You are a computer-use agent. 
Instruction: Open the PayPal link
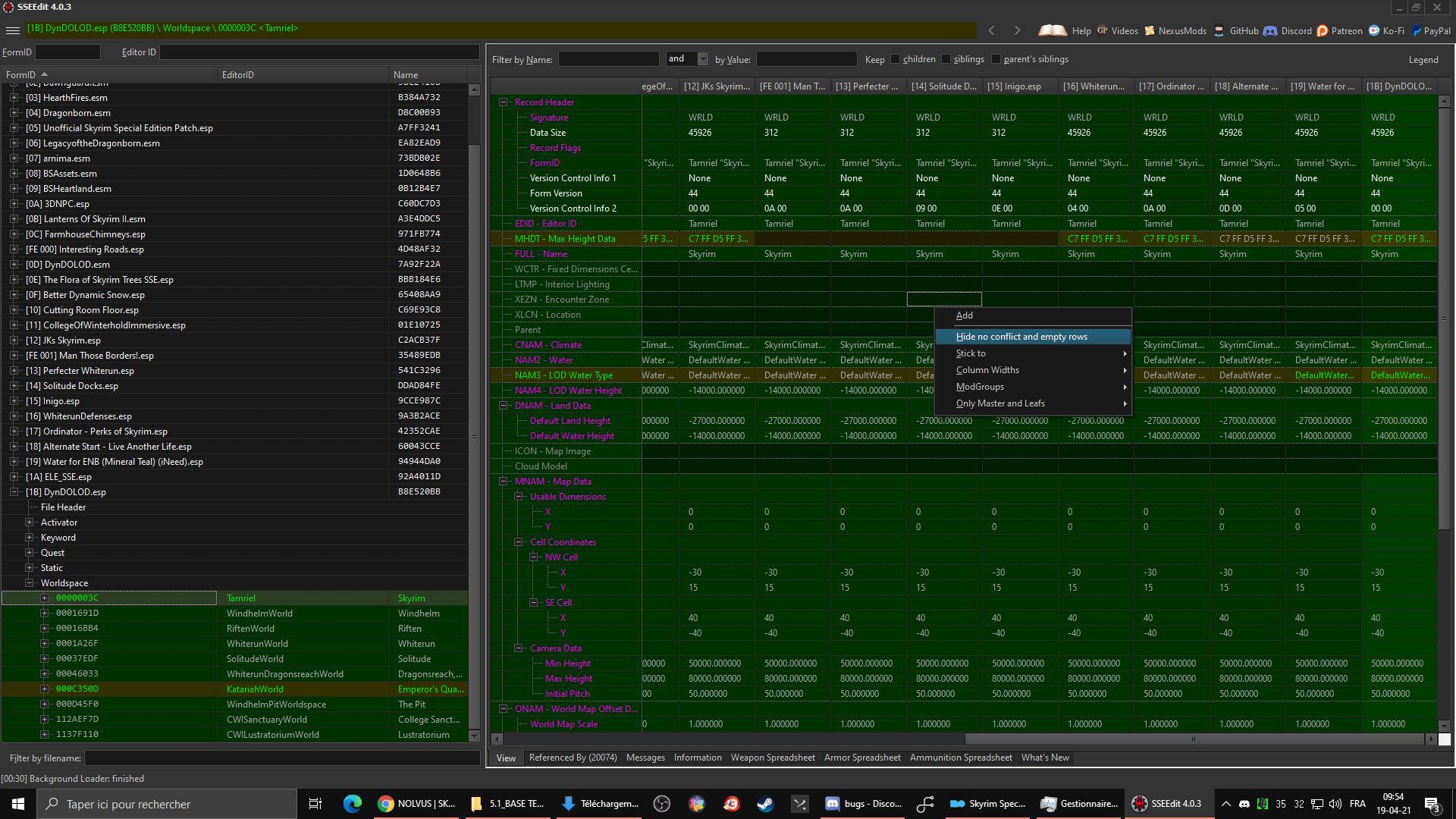[1430, 31]
